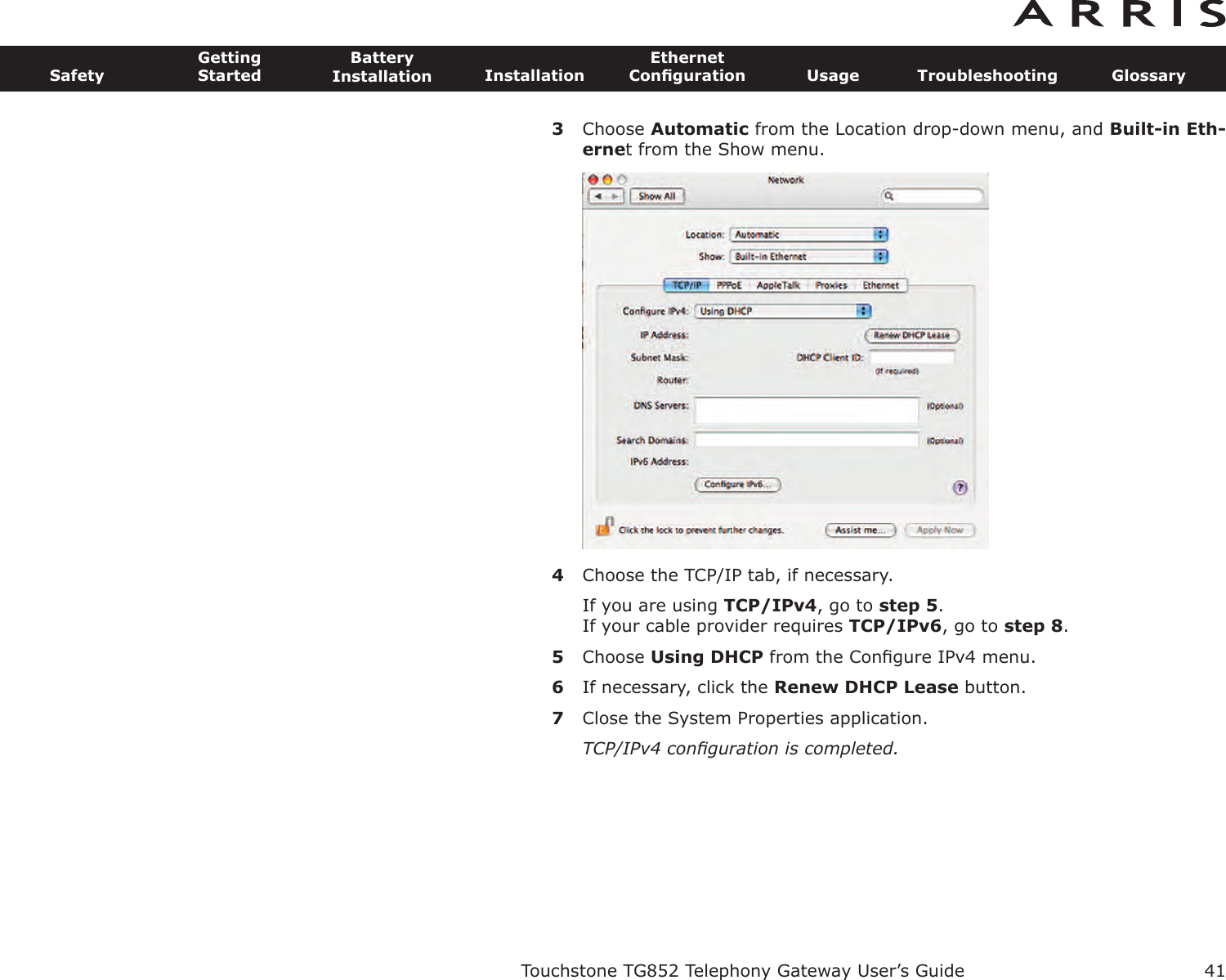1226x980 pixels.
Task: Switch to the AppleTalk tab
Action: 778,285
